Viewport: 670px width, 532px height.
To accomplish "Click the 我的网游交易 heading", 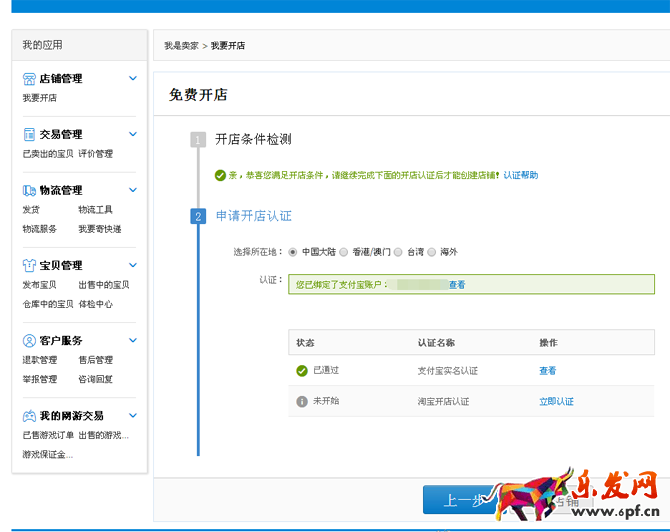I will (x=71, y=416).
